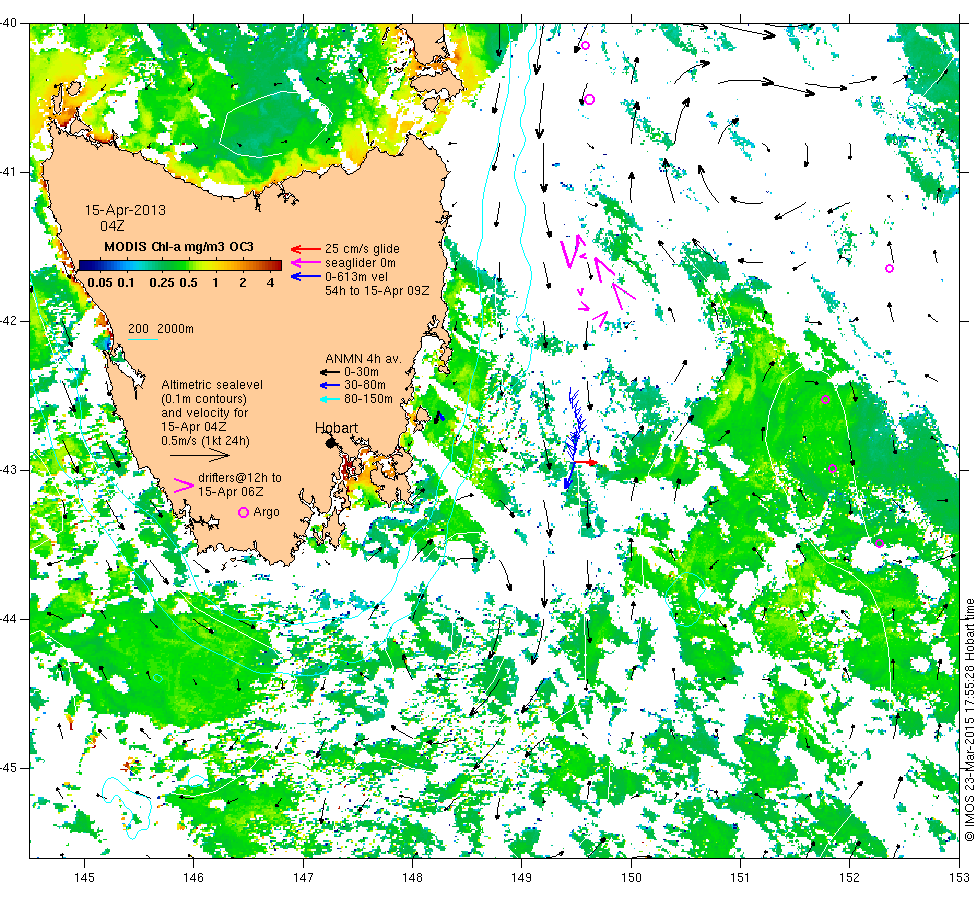Click the 2000m isobath label
Viewport: 980px width, 900px height.
point(175,329)
